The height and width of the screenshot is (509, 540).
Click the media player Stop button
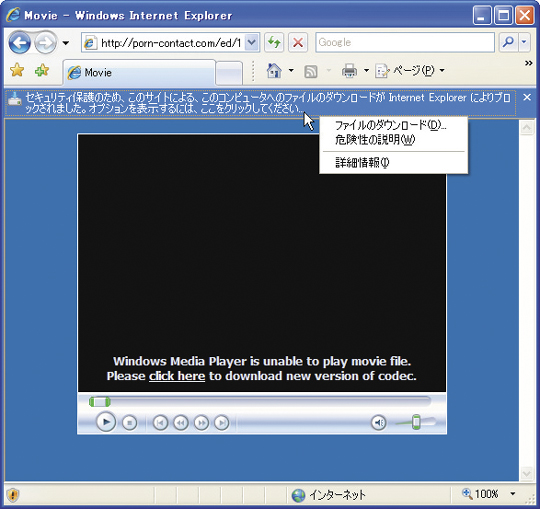tap(129, 423)
